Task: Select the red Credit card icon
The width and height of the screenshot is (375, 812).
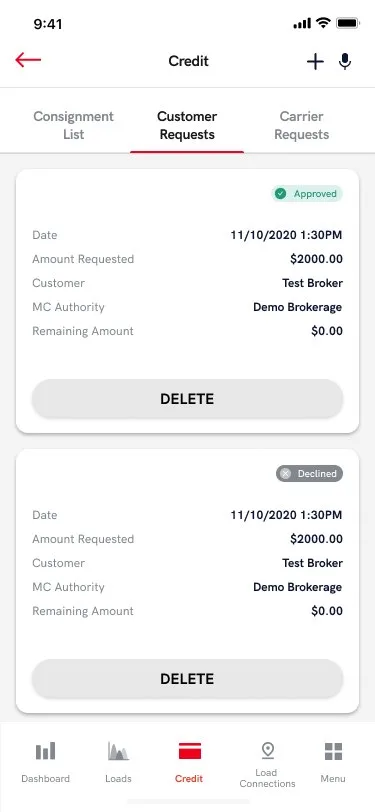Action: coord(190,751)
